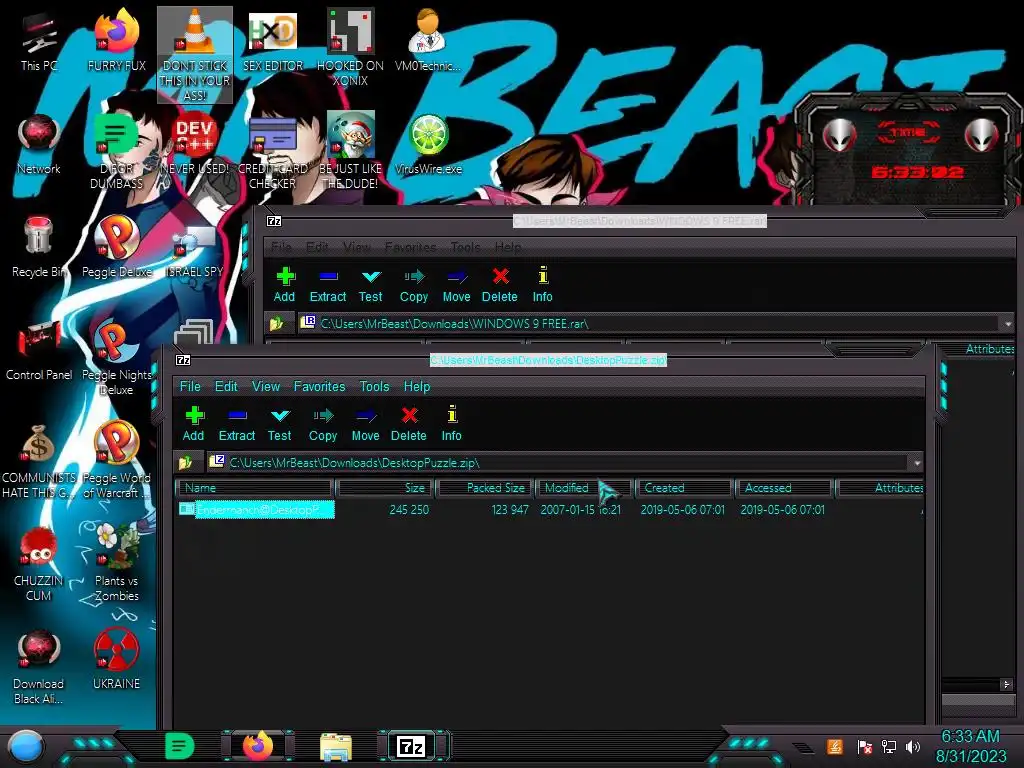This screenshot has height=768, width=1024.
Task: Click the volume speaker tray icon
Action: click(913, 747)
